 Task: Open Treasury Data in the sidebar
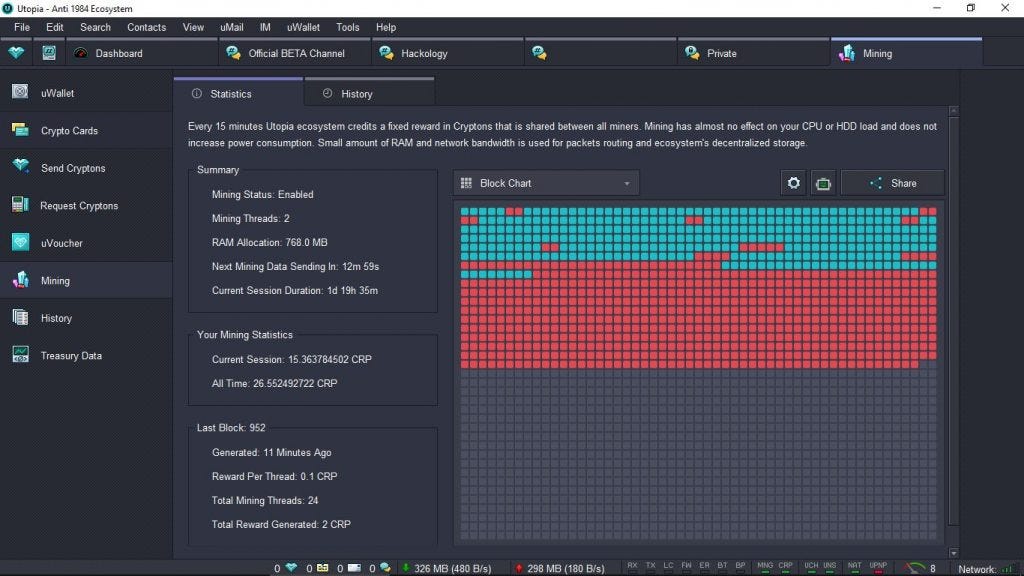[x=86, y=355]
